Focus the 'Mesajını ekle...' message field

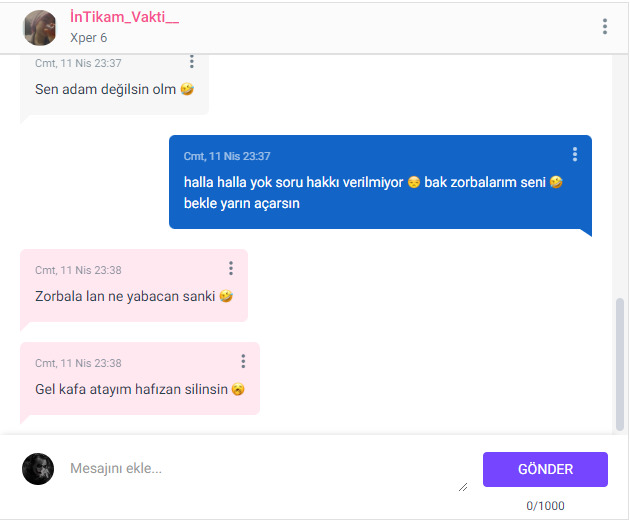(x=265, y=469)
